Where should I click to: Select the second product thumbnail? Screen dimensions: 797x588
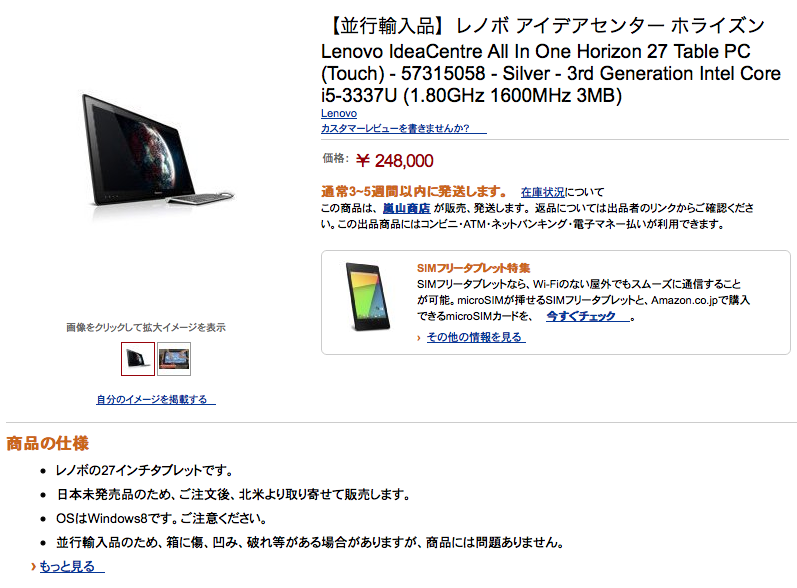pos(174,359)
